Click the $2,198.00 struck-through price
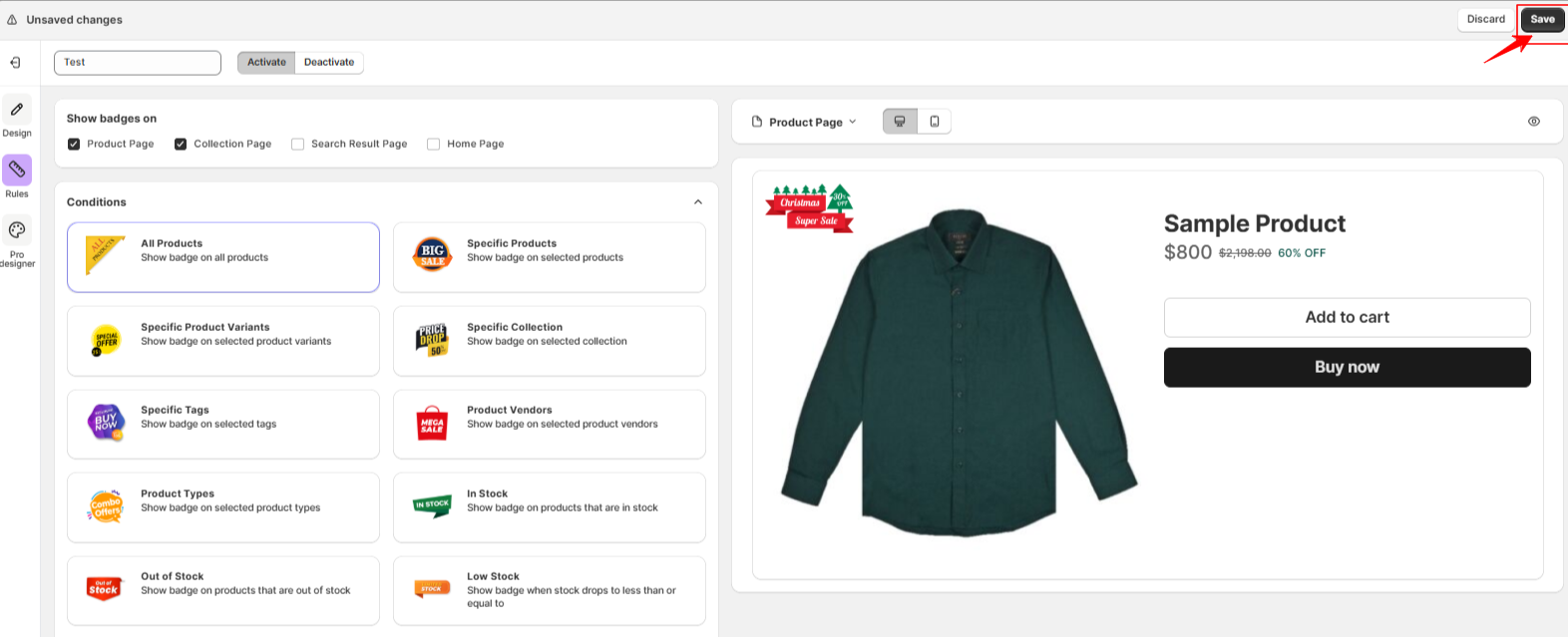Screen dimensions: 1568x637 (1245, 253)
